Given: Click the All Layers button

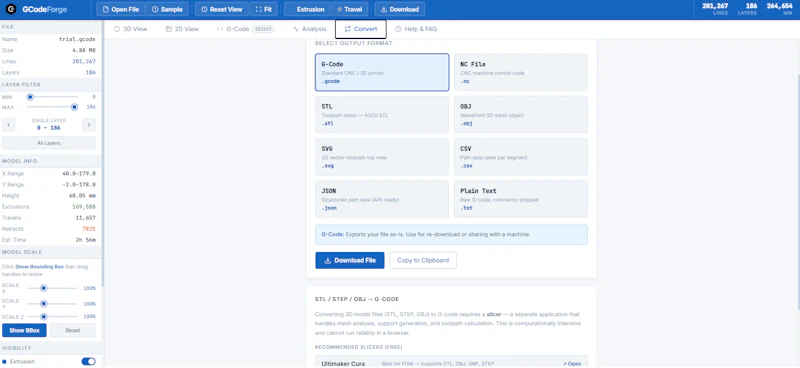Looking at the screenshot, I should [48, 143].
